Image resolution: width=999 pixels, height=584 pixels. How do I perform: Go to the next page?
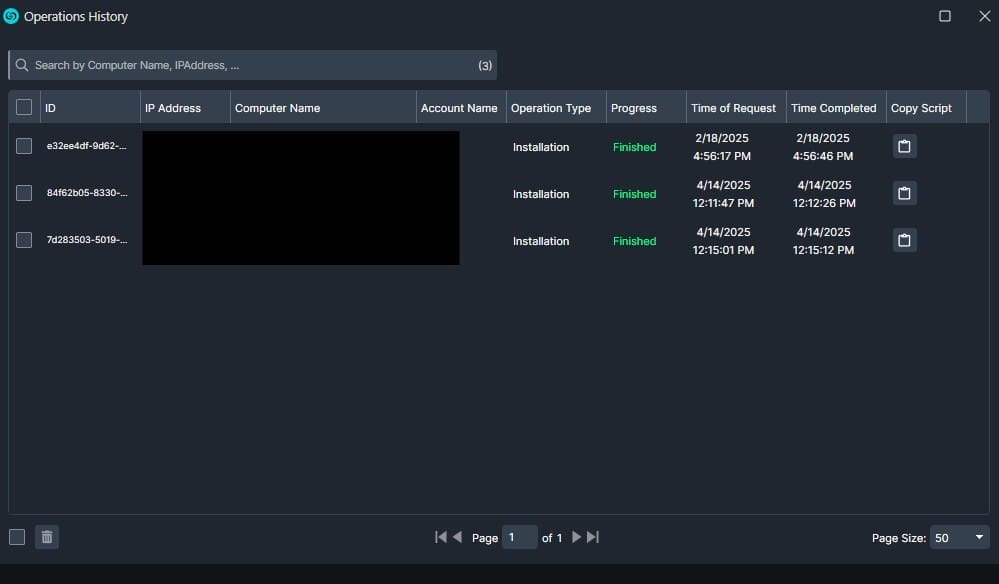576,537
